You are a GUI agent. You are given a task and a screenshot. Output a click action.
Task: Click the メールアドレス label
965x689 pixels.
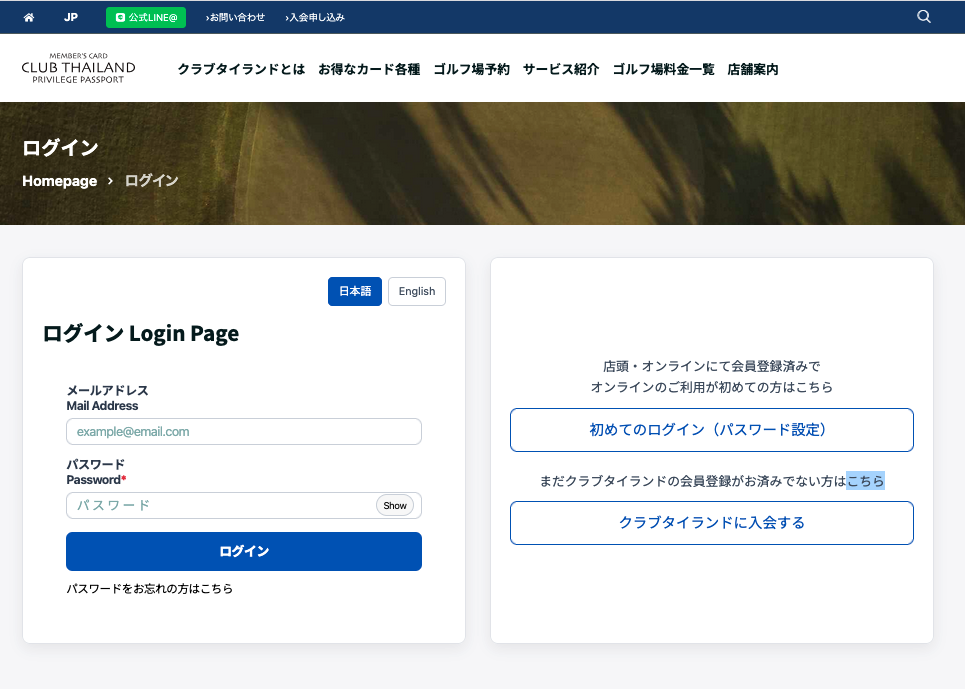point(108,391)
